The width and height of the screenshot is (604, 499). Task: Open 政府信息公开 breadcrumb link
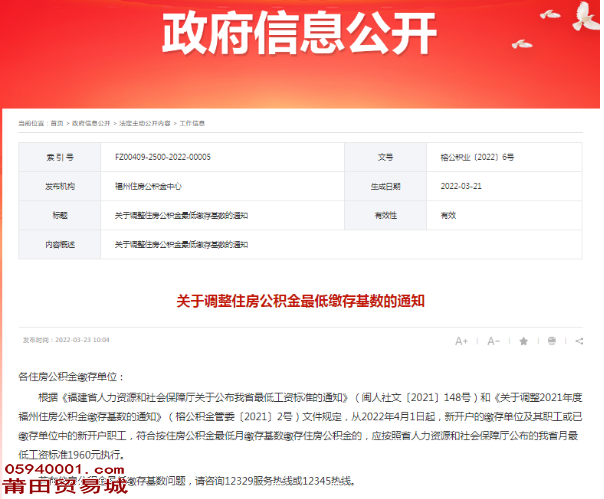click(x=89, y=123)
